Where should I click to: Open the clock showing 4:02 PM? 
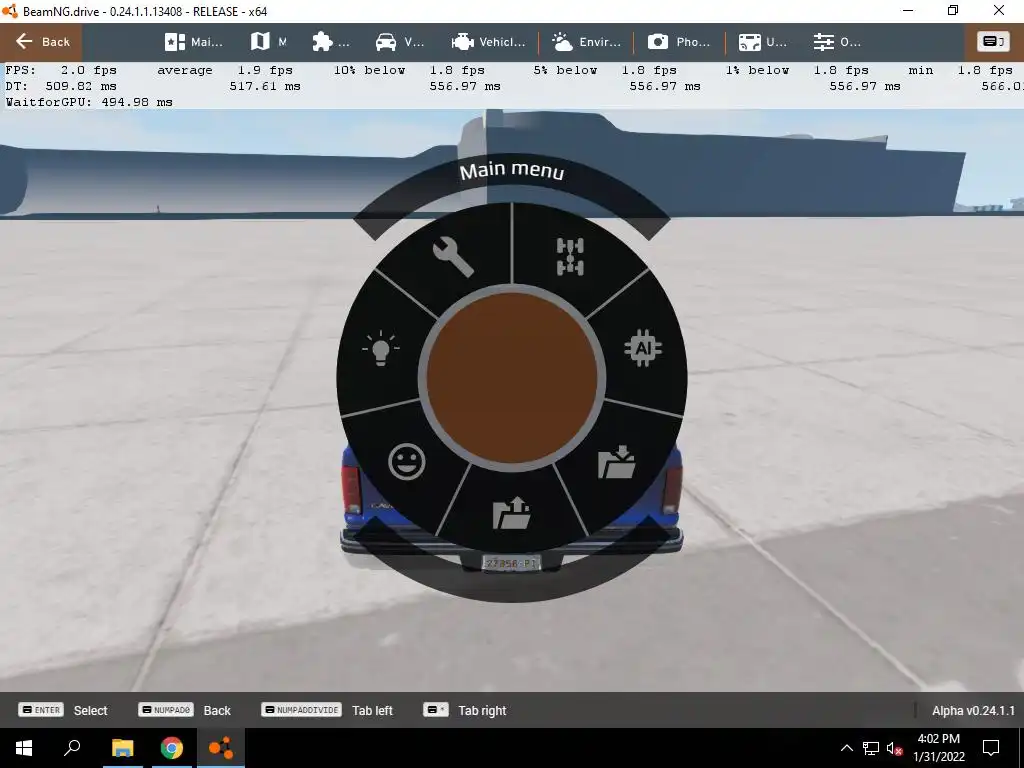(x=938, y=748)
